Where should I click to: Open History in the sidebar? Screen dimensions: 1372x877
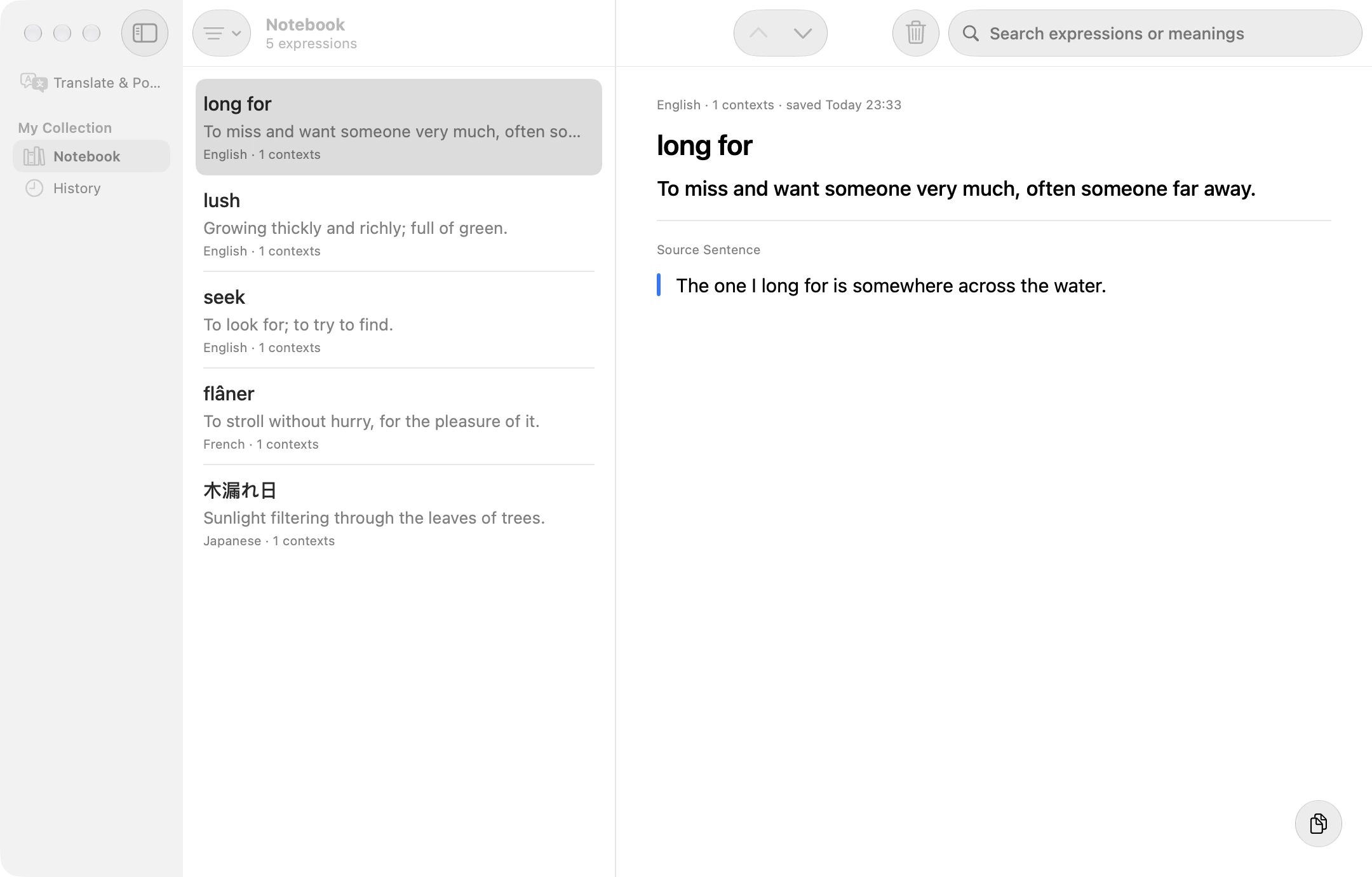pyautogui.click(x=91, y=188)
